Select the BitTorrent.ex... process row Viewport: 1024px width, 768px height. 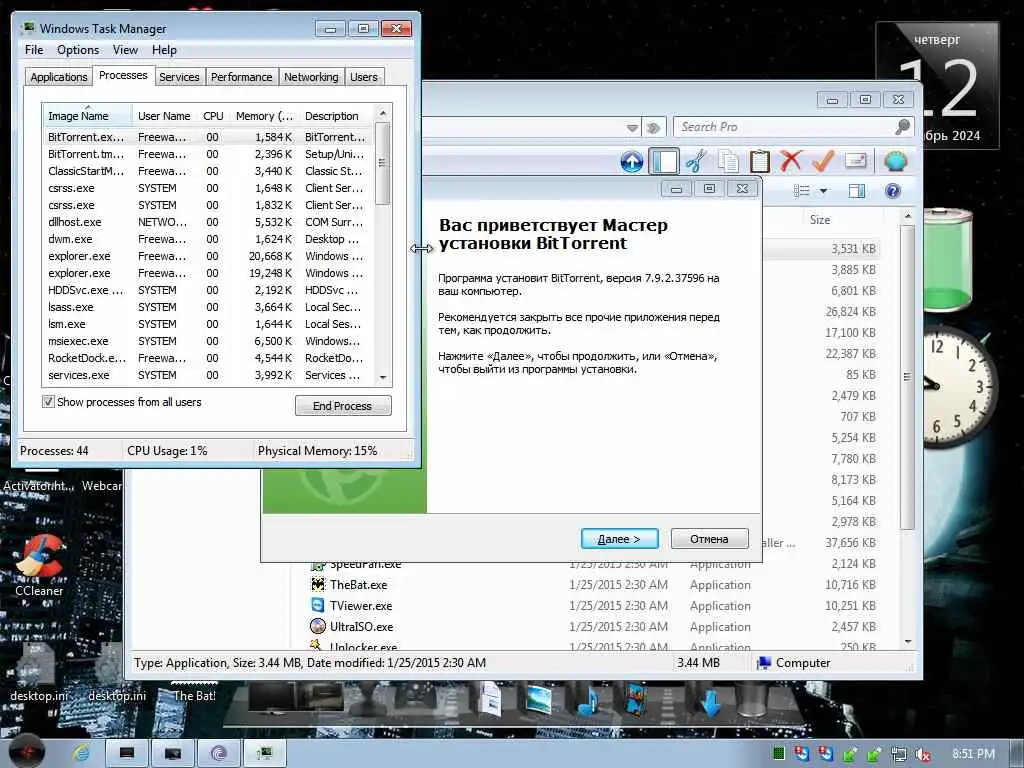[208, 137]
